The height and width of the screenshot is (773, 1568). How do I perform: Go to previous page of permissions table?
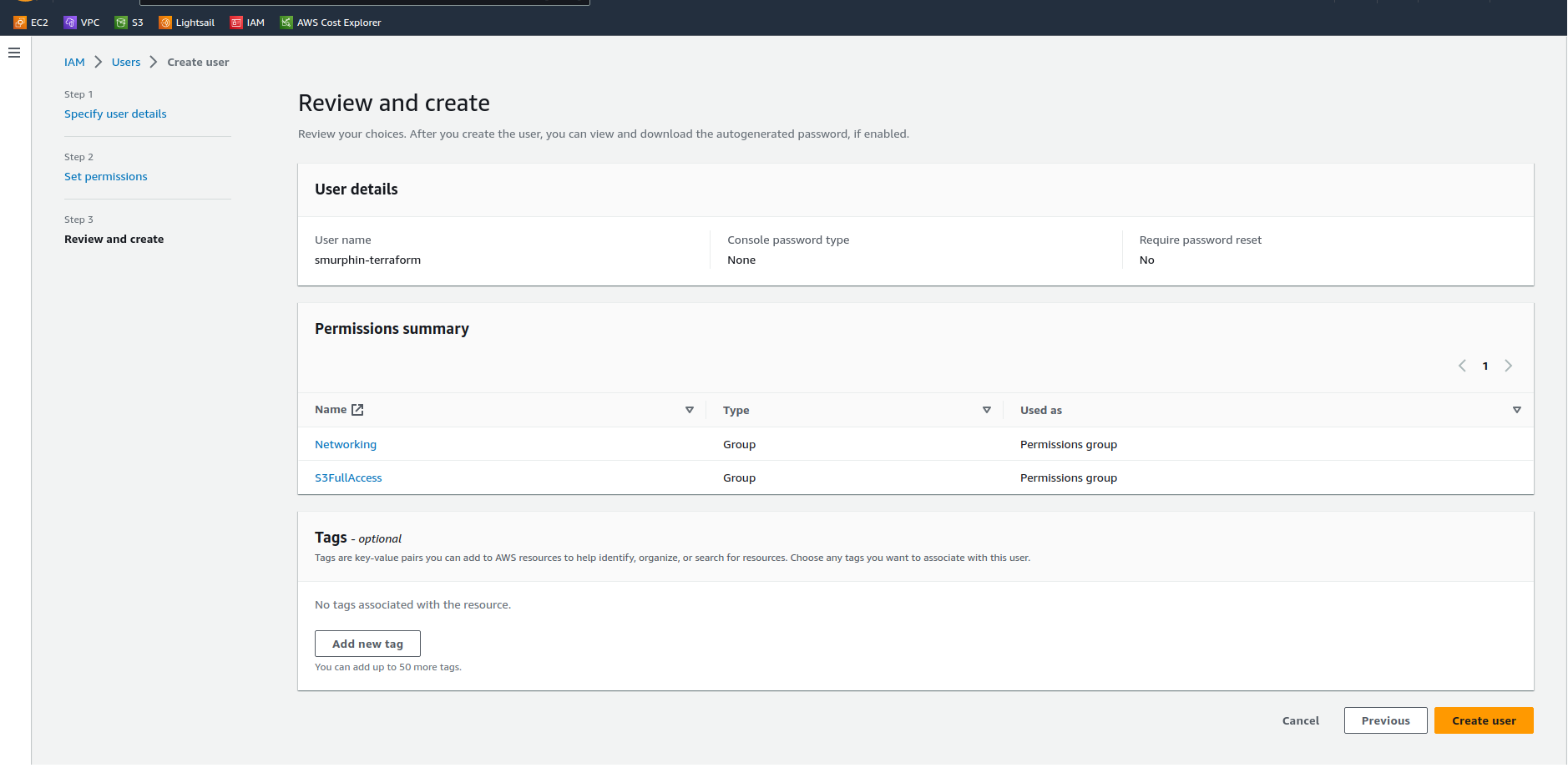click(1462, 366)
